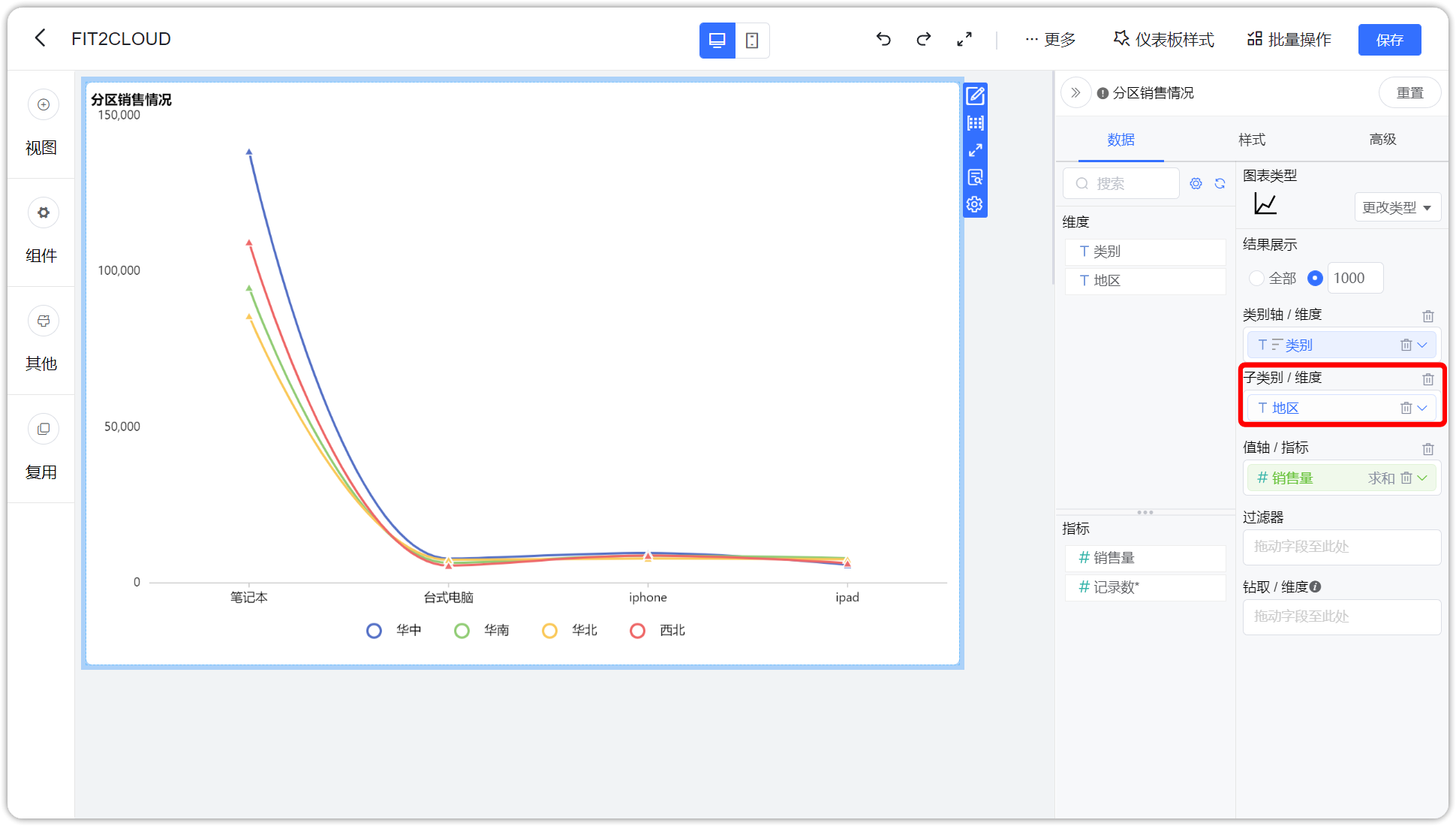Click the 钻取 / 维度 drop area
Screen dimensions: 1456x826
(1342, 617)
